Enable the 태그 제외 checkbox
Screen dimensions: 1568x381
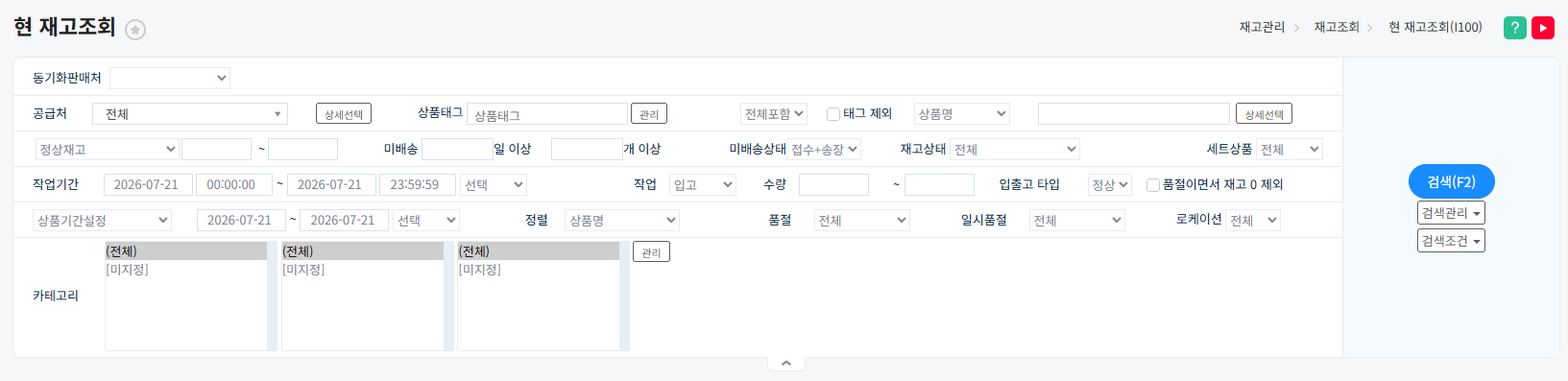[x=833, y=114]
